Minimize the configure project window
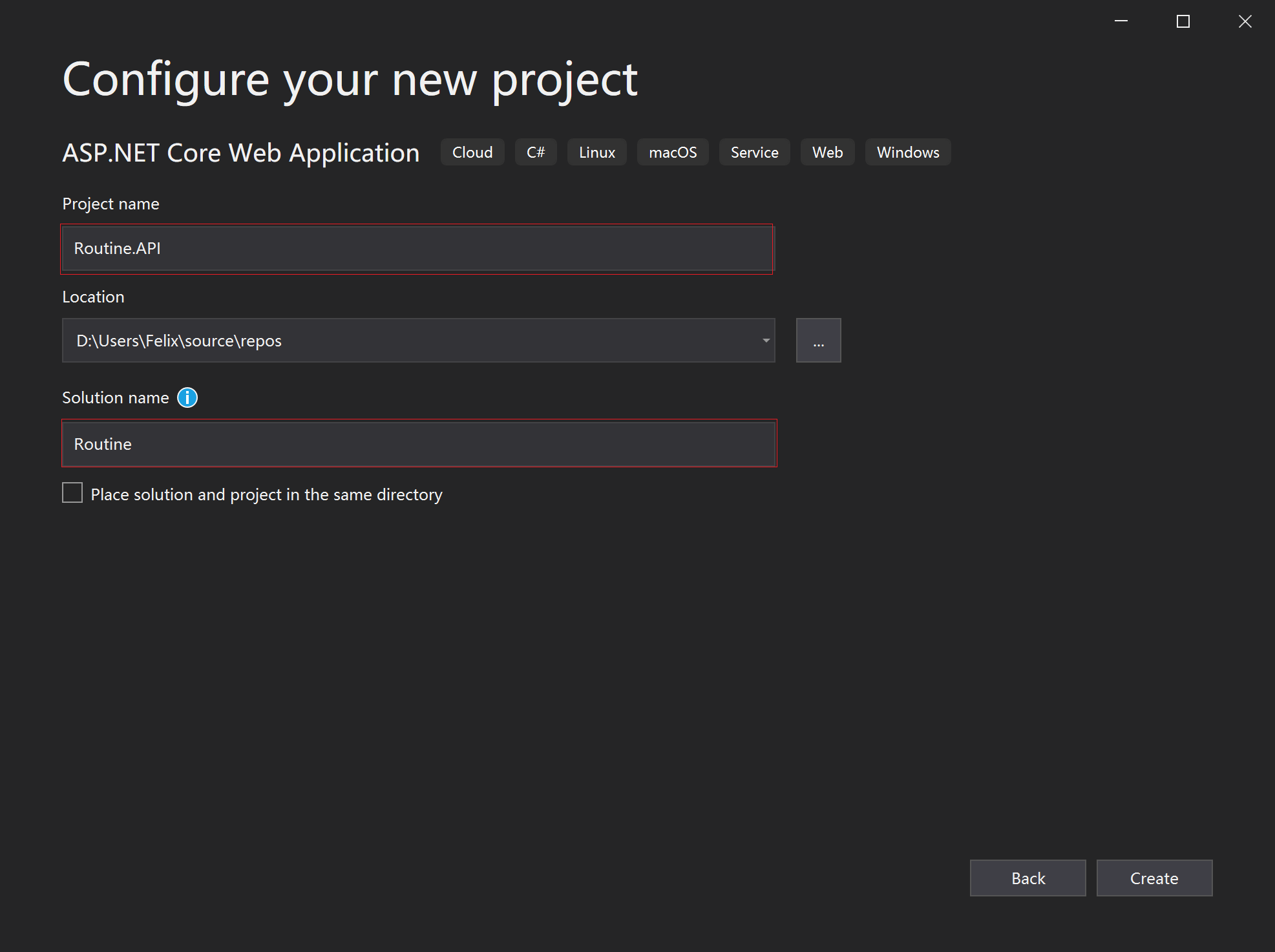This screenshot has width=1275, height=952. coord(1121,21)
